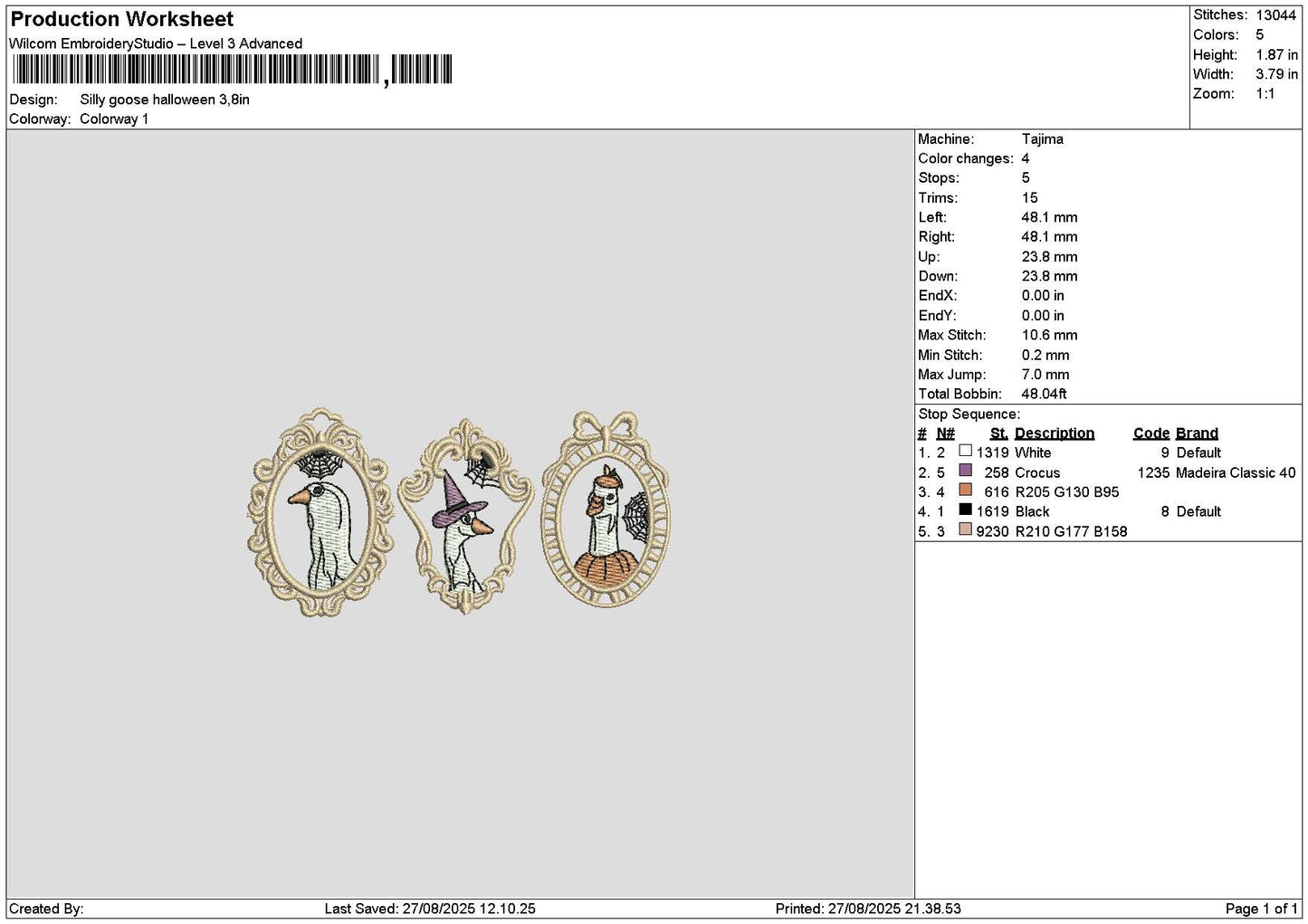Click the 'Page 1 of 1' footer
1308x924 pixels.
(1261, 909)
